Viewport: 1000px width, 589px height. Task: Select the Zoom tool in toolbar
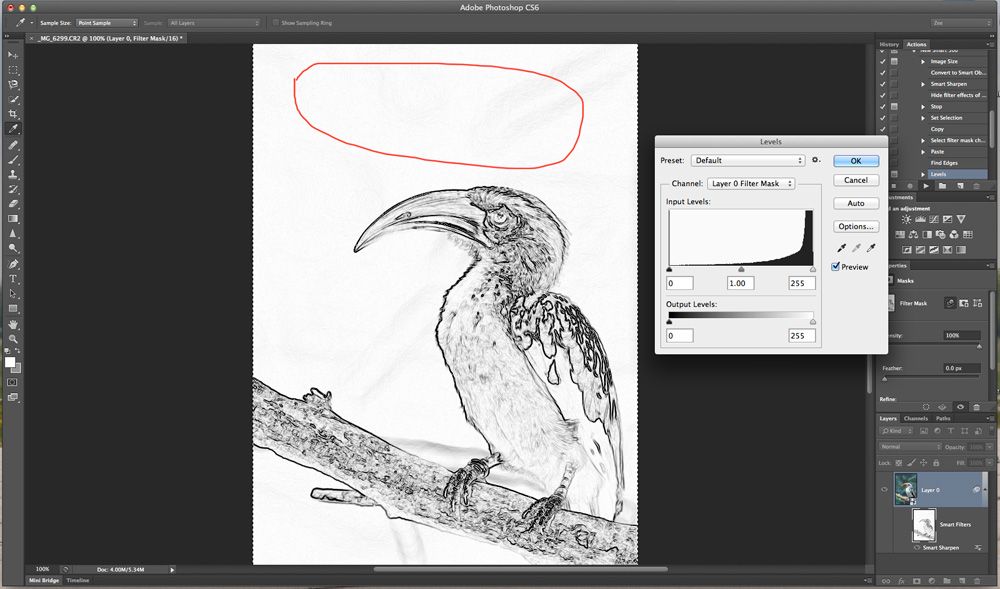pos(13,339)
